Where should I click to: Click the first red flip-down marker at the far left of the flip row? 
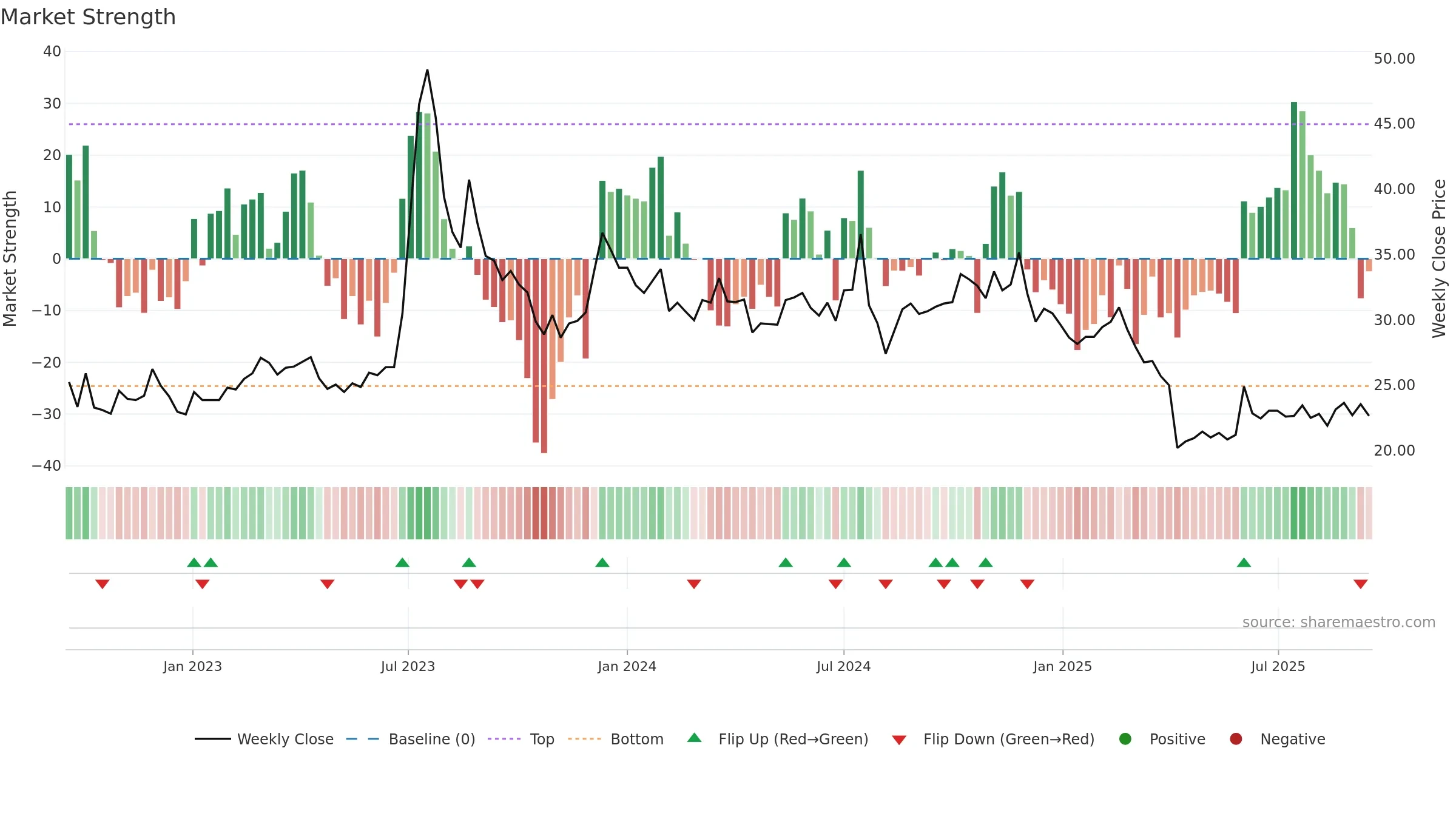point(102,584)
